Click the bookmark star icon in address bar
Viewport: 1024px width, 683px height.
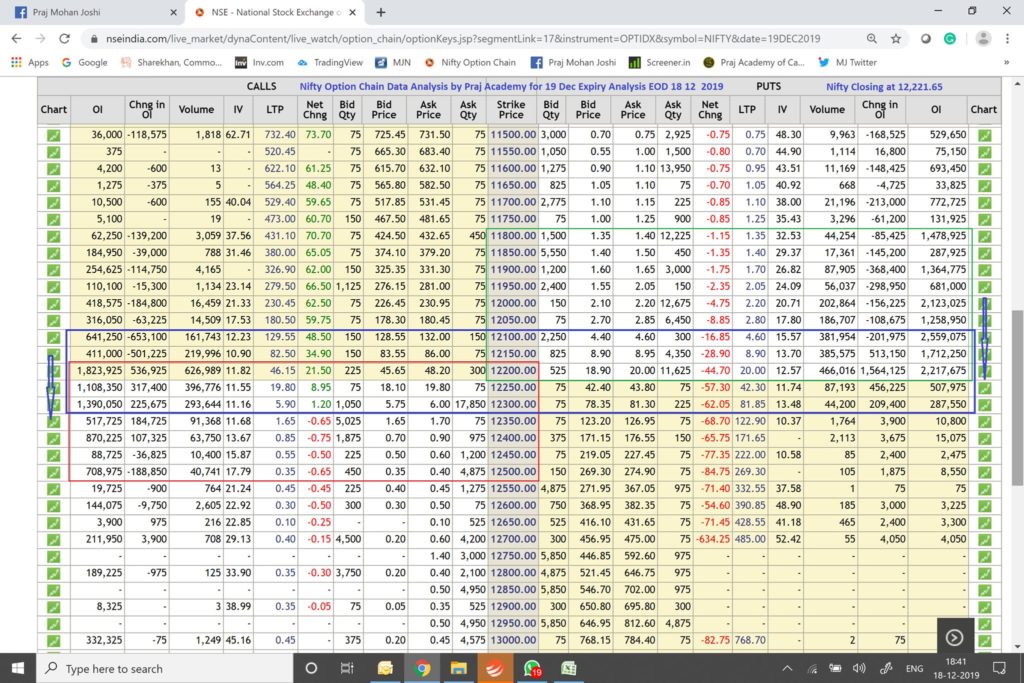tap(896, 38)
